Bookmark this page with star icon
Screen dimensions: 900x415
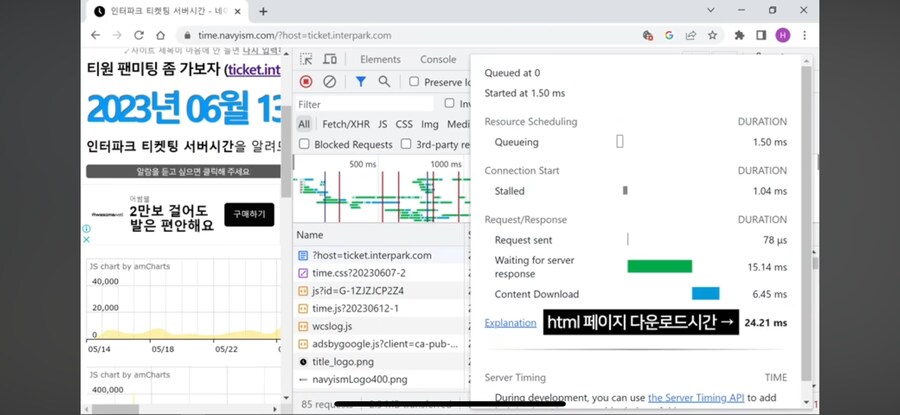[x=712, y=35]
